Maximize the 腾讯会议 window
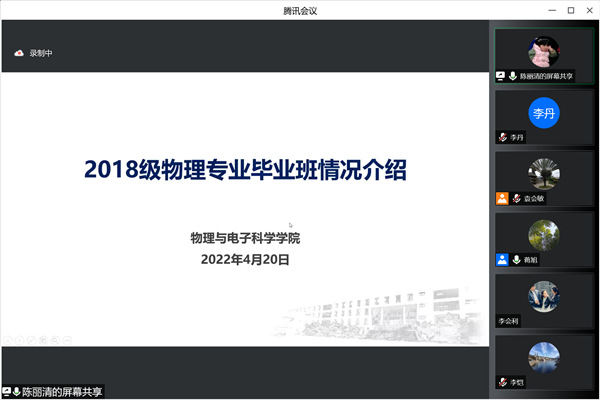 pos(570,11)
